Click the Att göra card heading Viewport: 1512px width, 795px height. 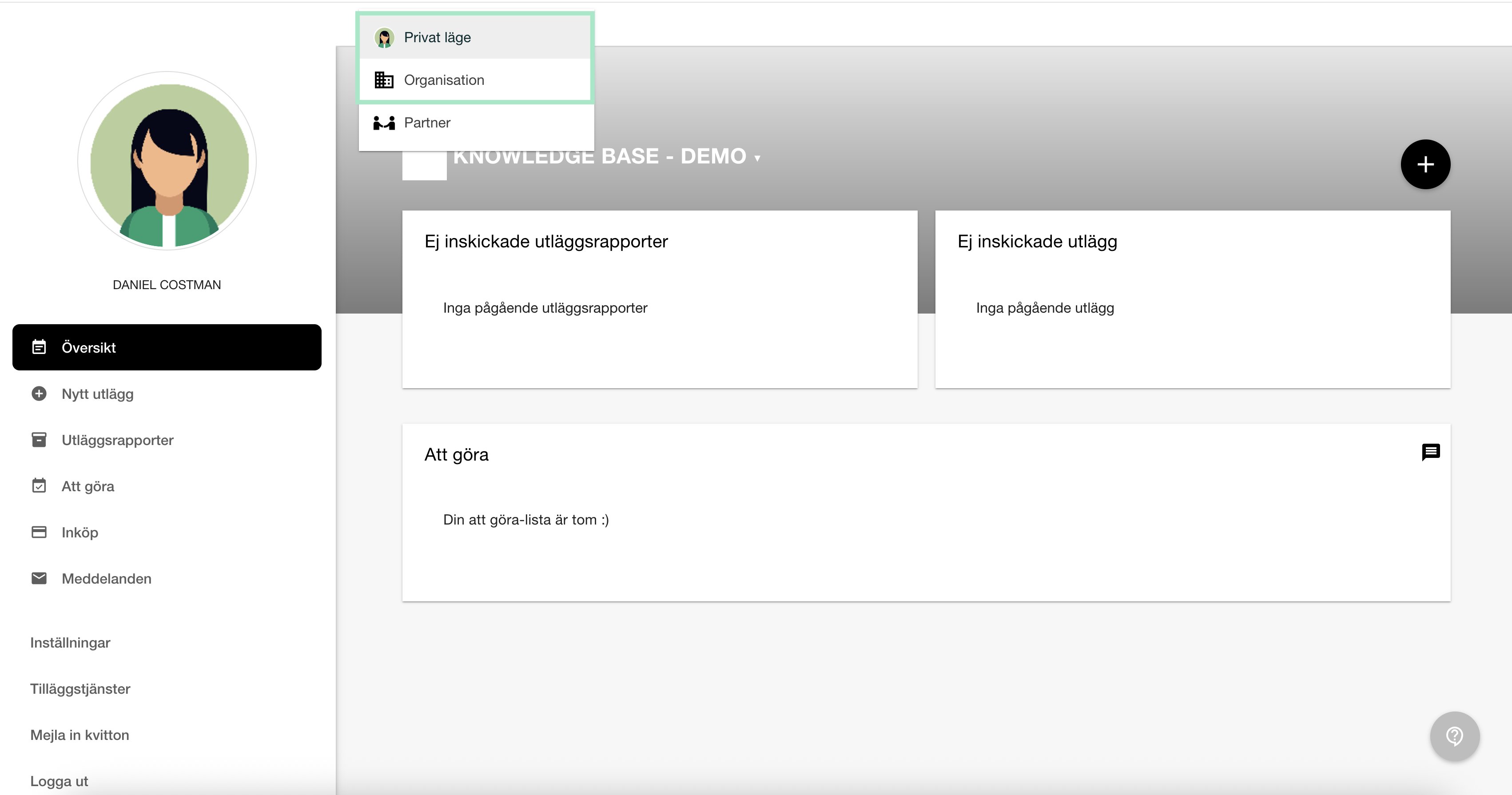coord(456,455)
